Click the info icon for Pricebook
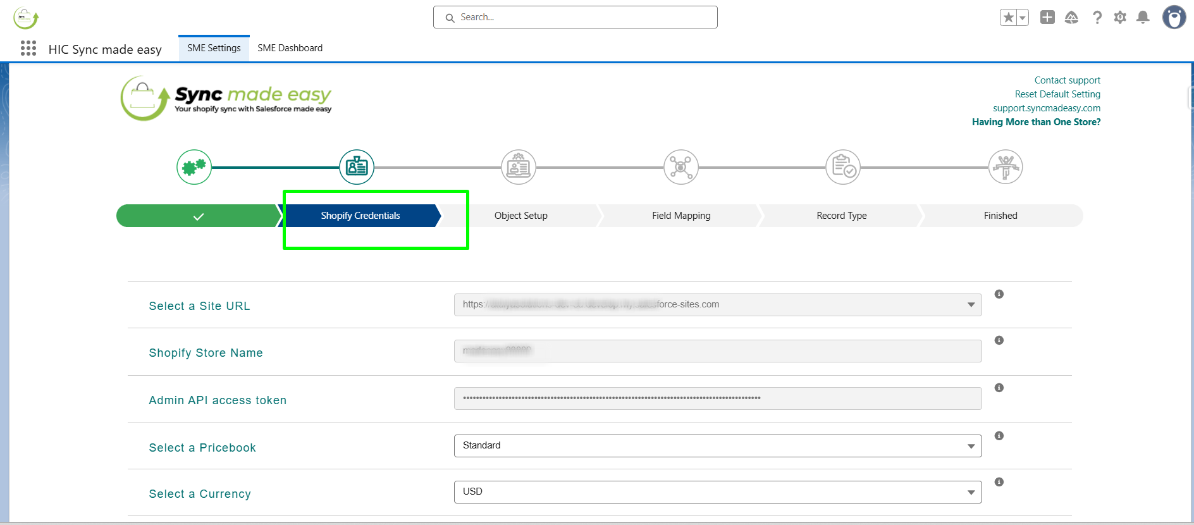Image resolution: width=1194 pixels, height=525 pixels. click(x=999, y=435)
